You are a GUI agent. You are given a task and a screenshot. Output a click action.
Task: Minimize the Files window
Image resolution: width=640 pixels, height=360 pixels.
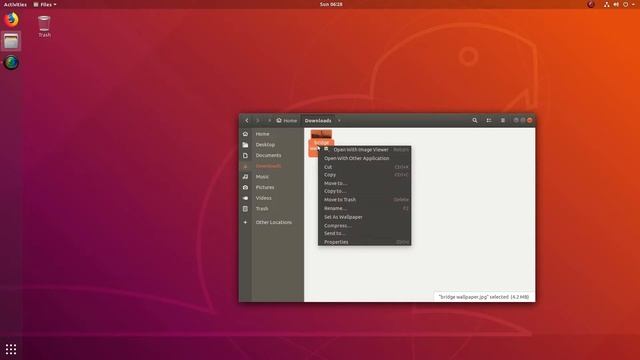pyautogui.click(x=516, y=120)
